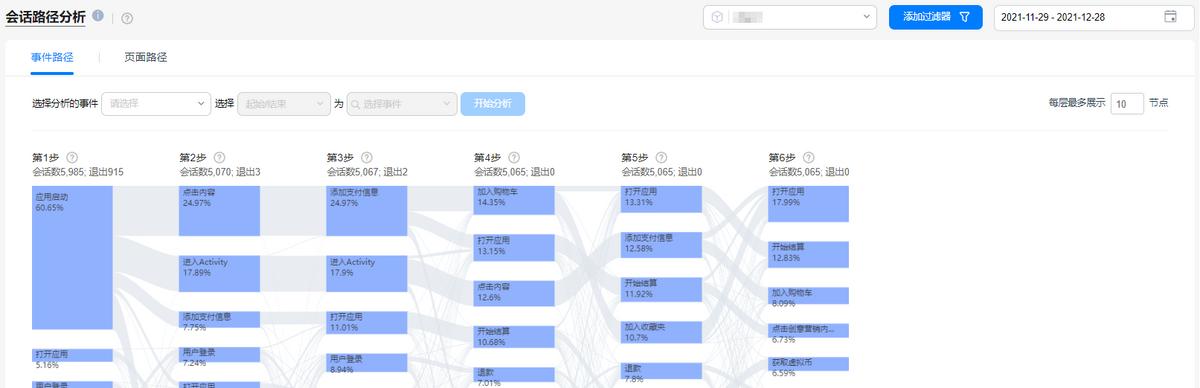The image size is (1200, 388).
Task: Click the 添加过滤器 button
Action: 936,17
